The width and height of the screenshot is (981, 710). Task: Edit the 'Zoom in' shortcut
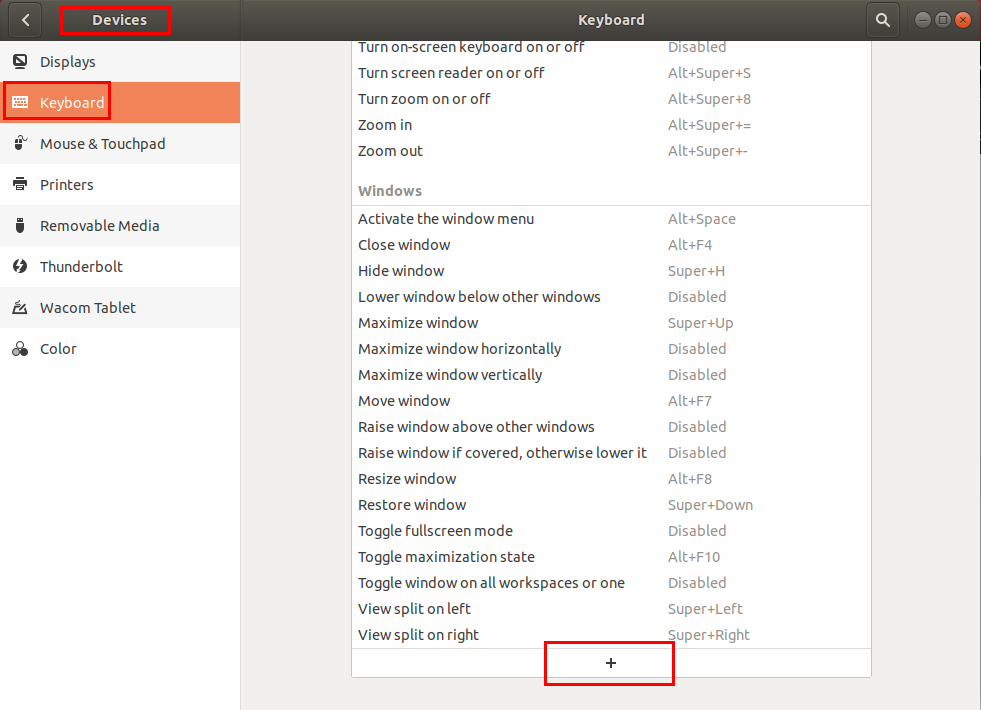tap(611, 125)
